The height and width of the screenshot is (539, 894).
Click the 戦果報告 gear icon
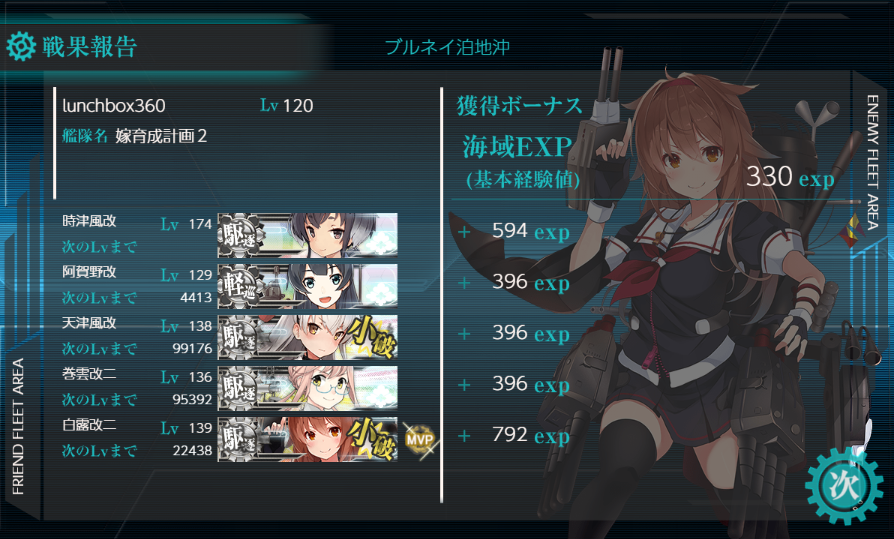[21, 46]
